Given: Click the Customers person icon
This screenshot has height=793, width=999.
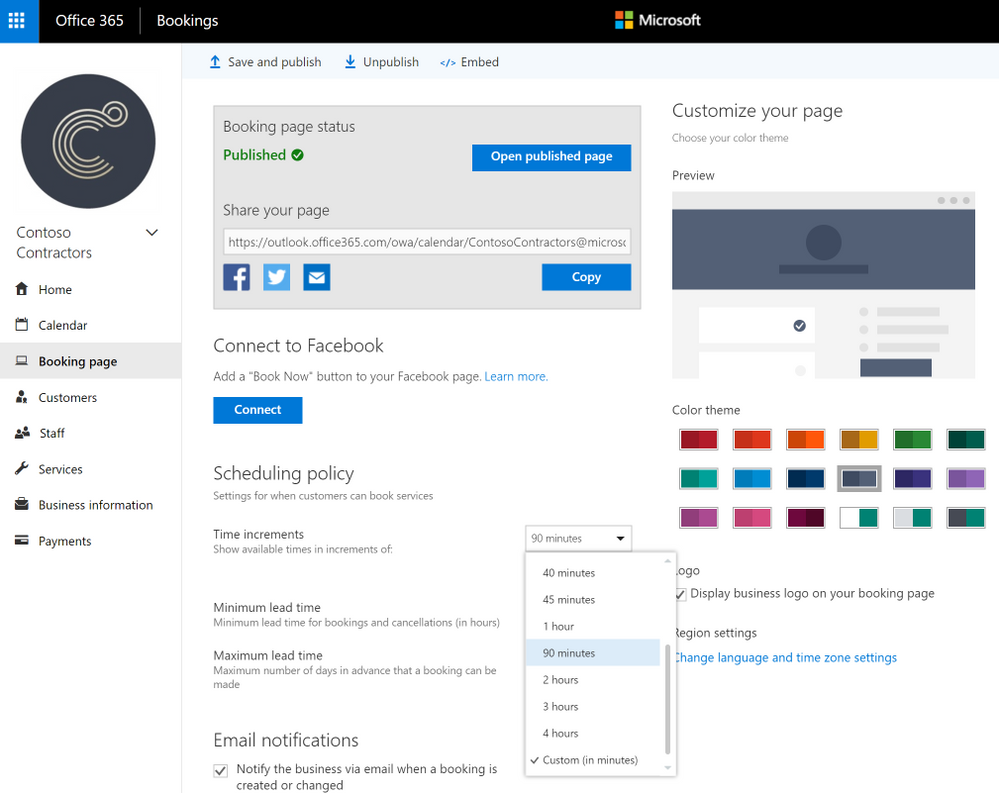Looking at the screenshot, I should click(x=22, y=397).
